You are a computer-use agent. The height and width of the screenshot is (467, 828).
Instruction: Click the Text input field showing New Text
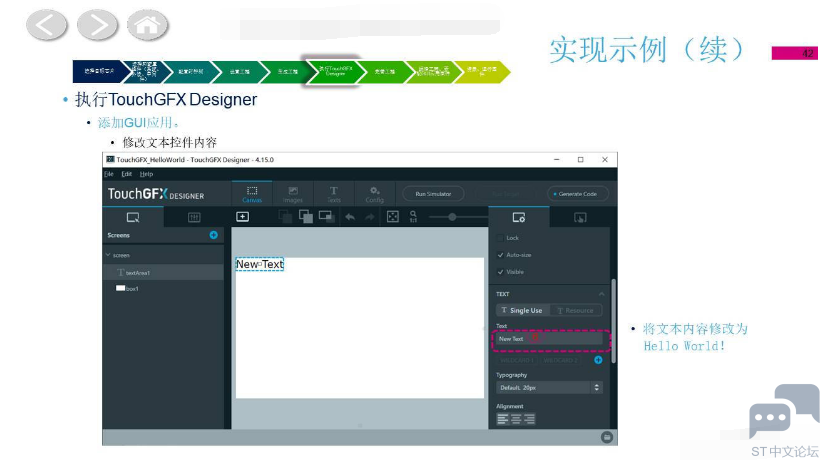click(549, 339)
